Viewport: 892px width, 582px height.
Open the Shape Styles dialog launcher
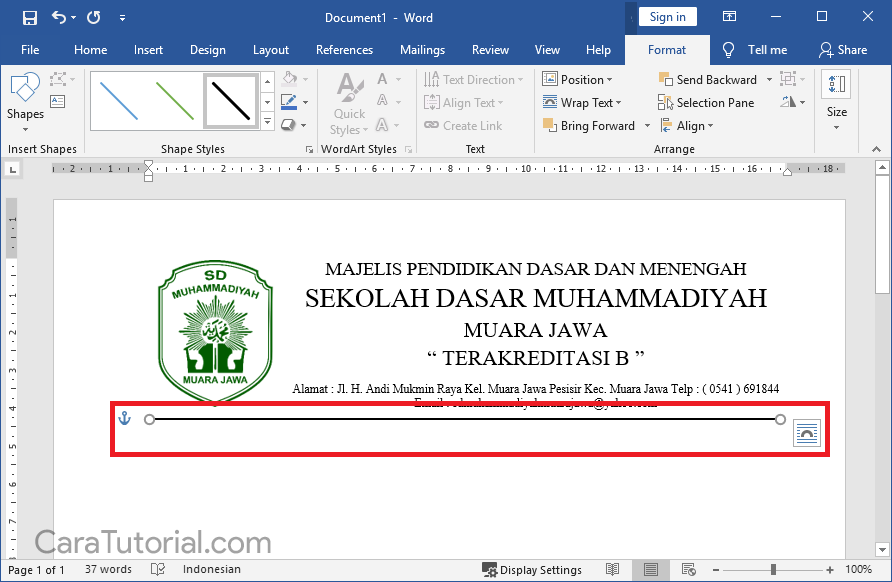tap(309, 149)
